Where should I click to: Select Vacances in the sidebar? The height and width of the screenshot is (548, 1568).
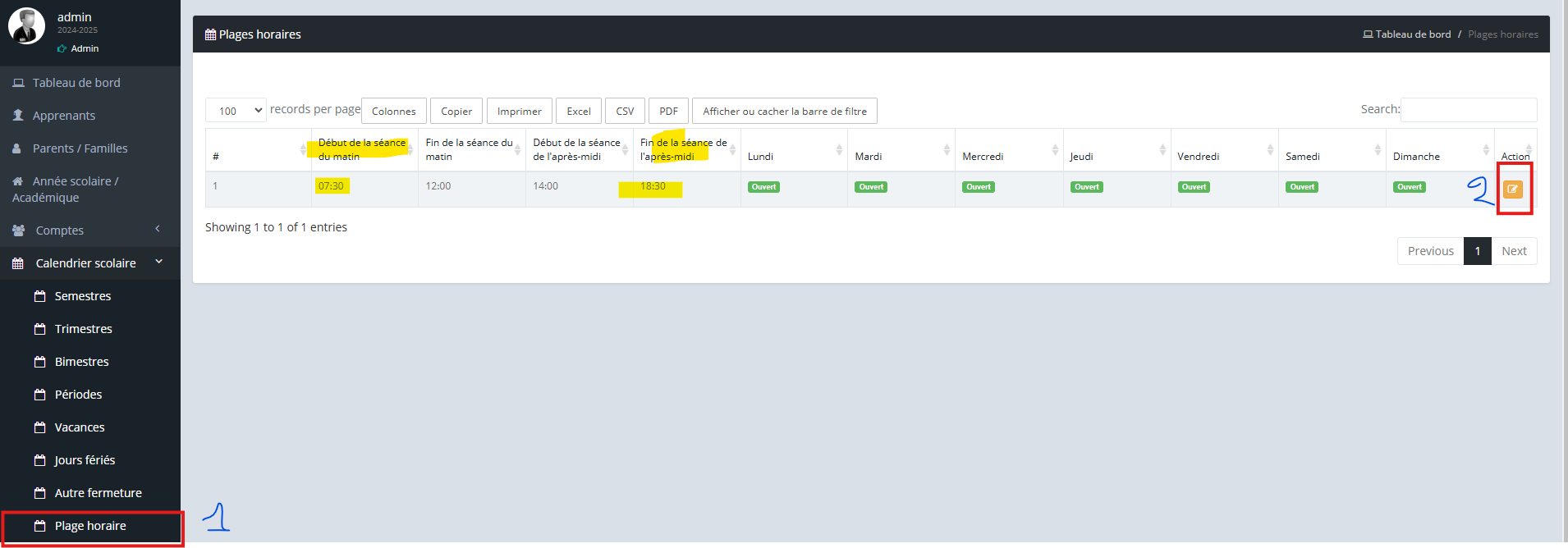[90, 427]
